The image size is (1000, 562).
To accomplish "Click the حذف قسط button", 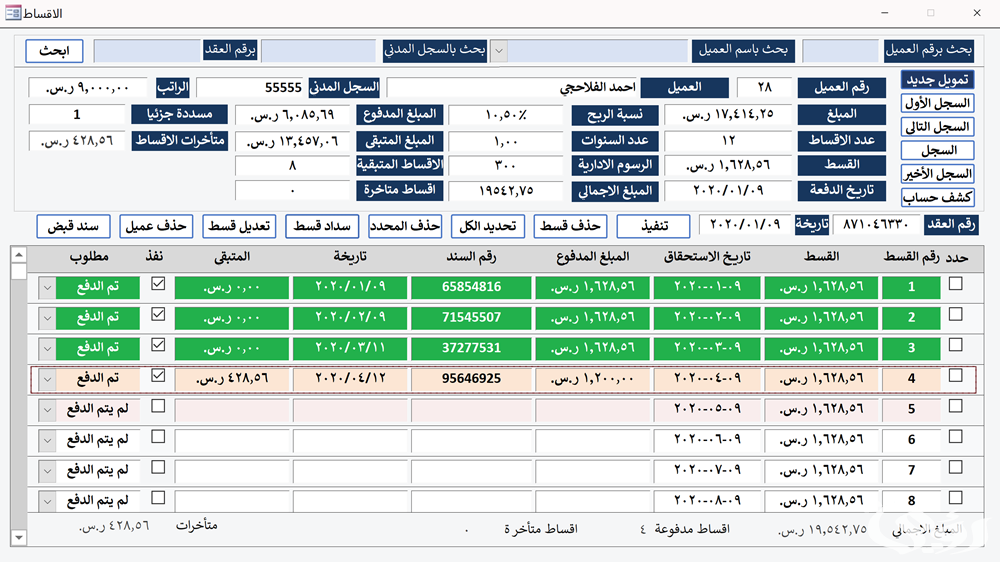I will click(x=571, y=226).
